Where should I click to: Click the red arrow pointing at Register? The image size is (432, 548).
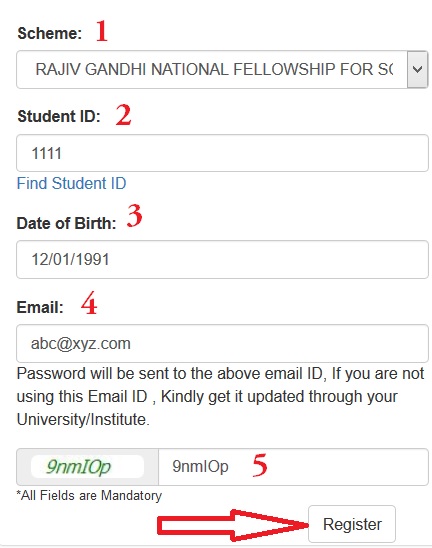coord(232,525)
